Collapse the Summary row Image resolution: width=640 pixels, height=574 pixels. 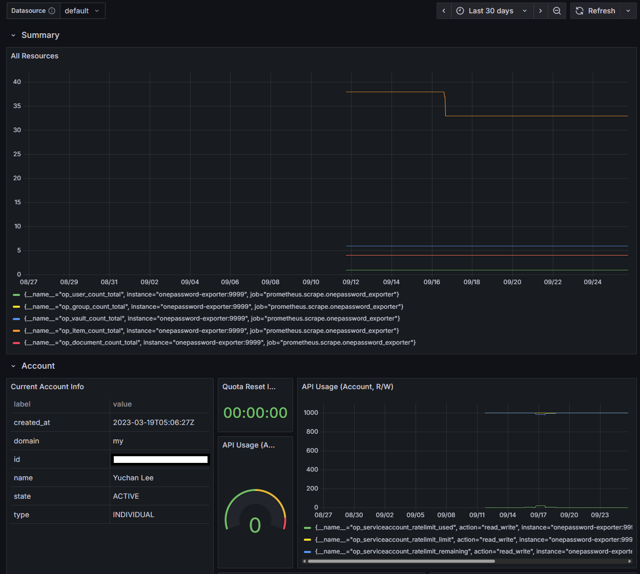coord(14,35)
